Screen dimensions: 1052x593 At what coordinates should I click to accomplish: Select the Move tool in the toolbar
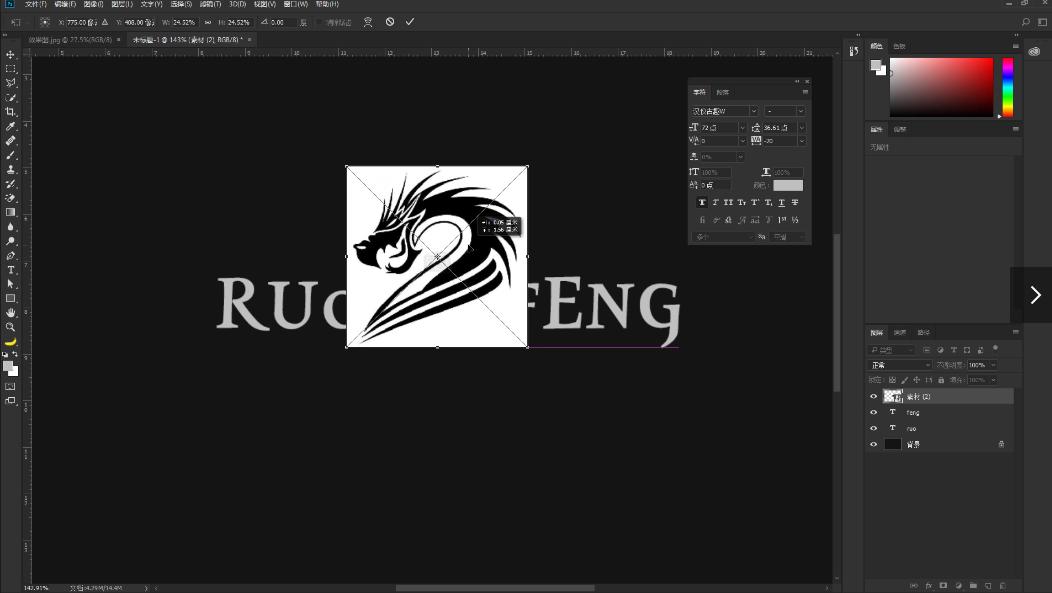click(x=10, y=54)
